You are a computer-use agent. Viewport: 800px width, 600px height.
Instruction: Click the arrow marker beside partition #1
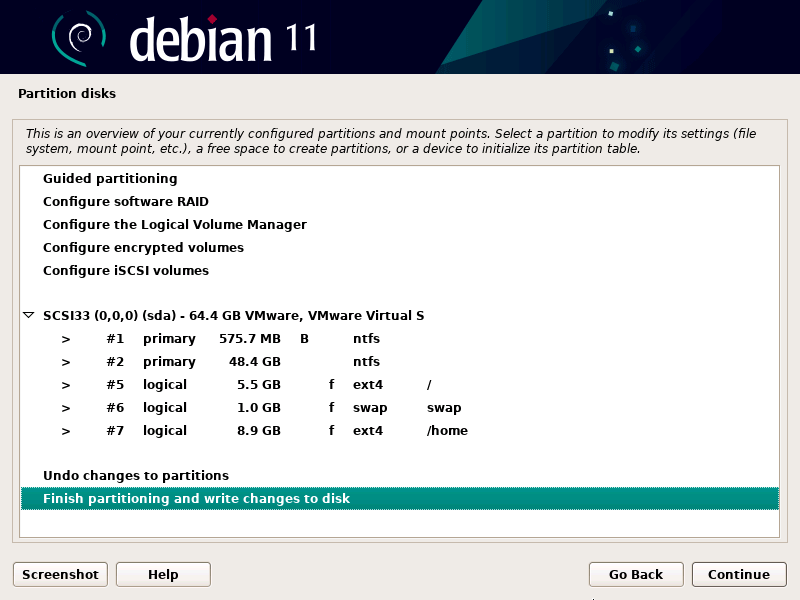pos(66,339)
